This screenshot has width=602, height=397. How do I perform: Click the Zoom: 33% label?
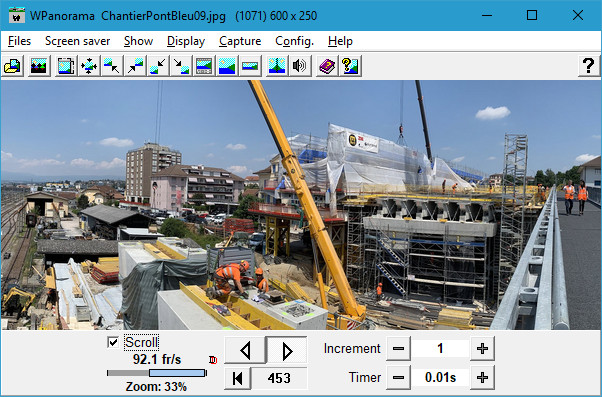click(x=156, y=386)
